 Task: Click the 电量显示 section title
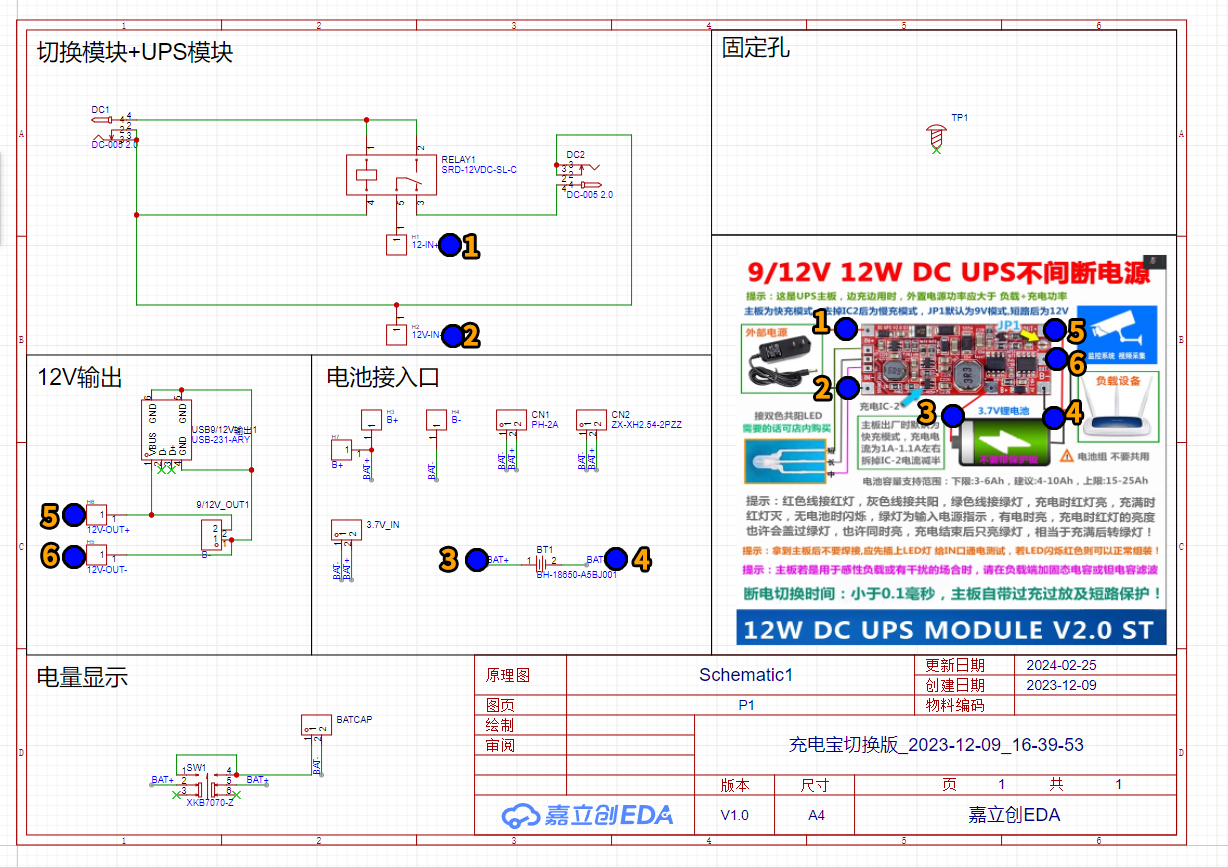(x=82, y=677)
